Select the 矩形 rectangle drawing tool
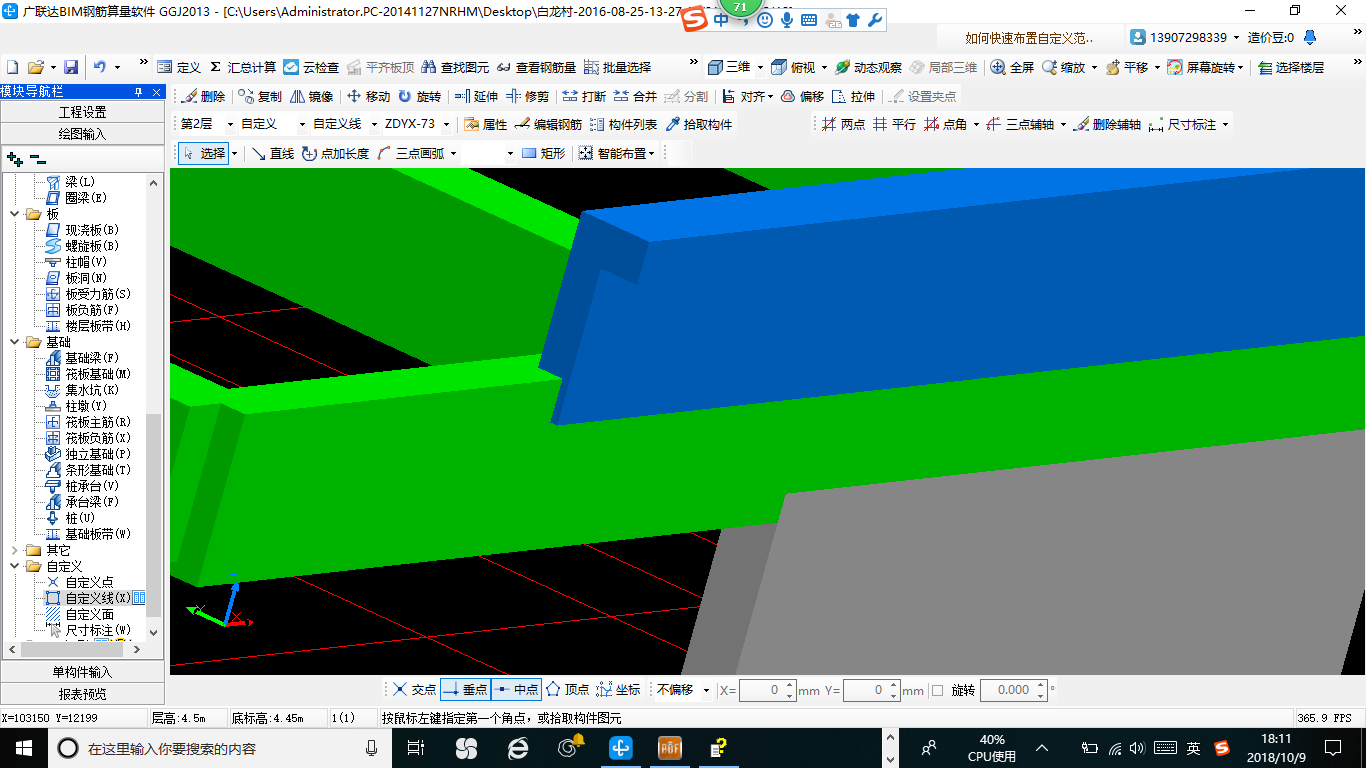1366x768 pixels. point(544,153)
